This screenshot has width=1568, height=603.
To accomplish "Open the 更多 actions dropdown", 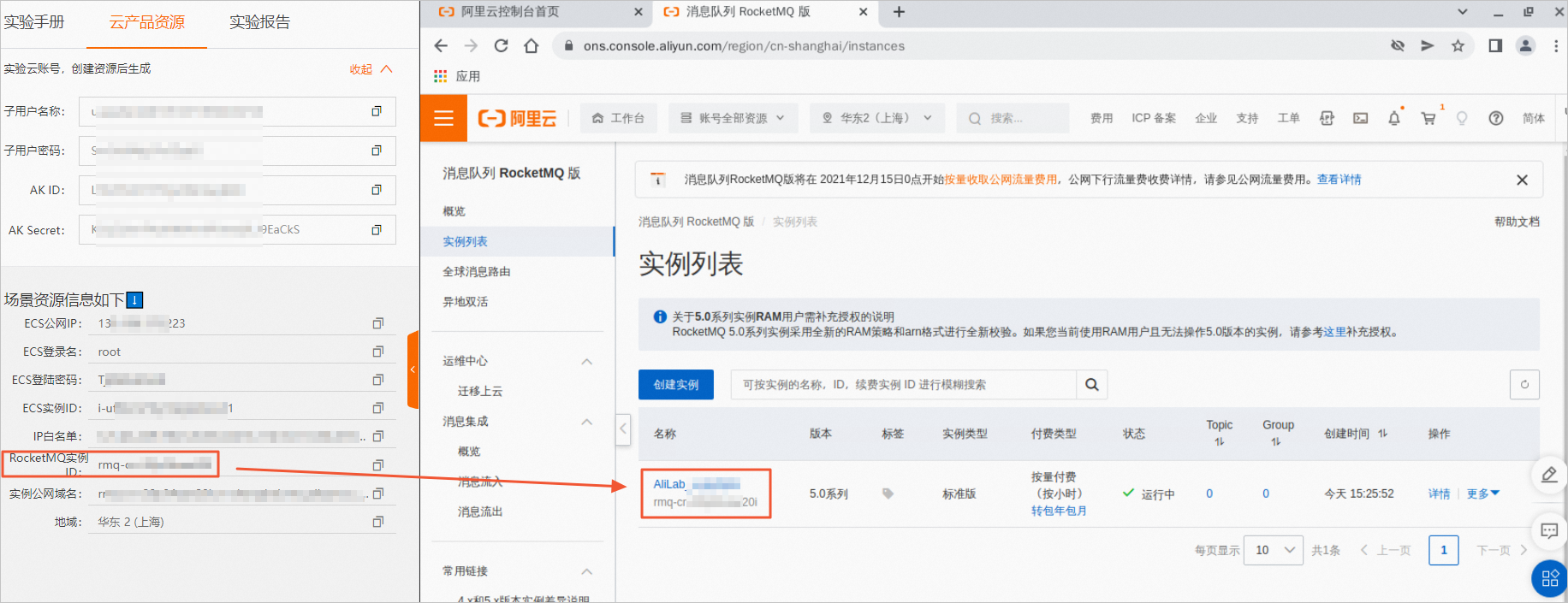I will point(1483,494).
